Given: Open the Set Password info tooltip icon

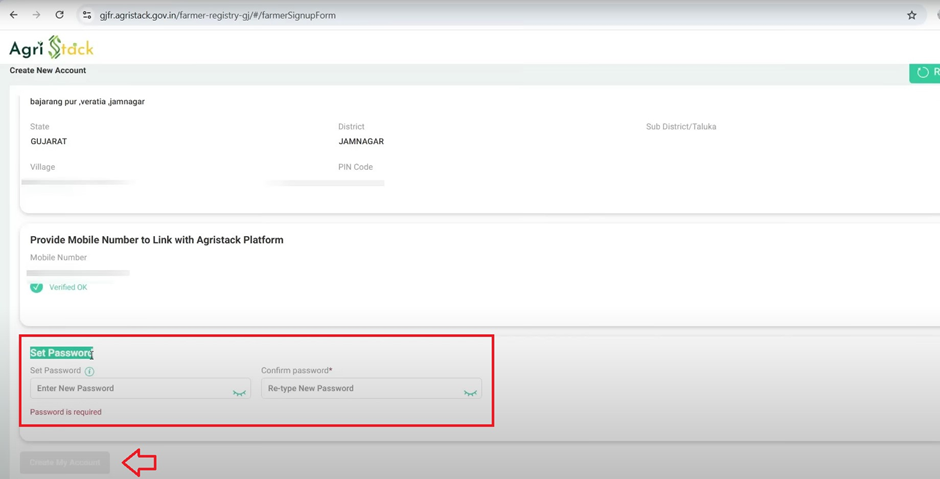Looking at the screenshot, I should (89, 371).
